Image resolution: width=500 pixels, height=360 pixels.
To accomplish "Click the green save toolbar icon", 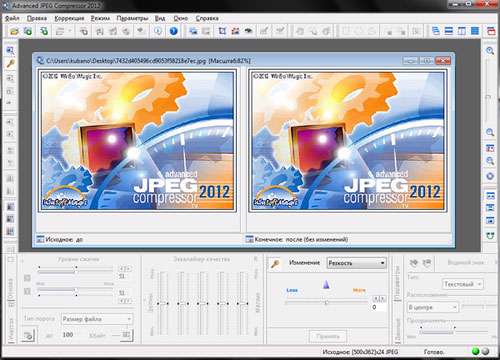I will click(x=28, y=31).
